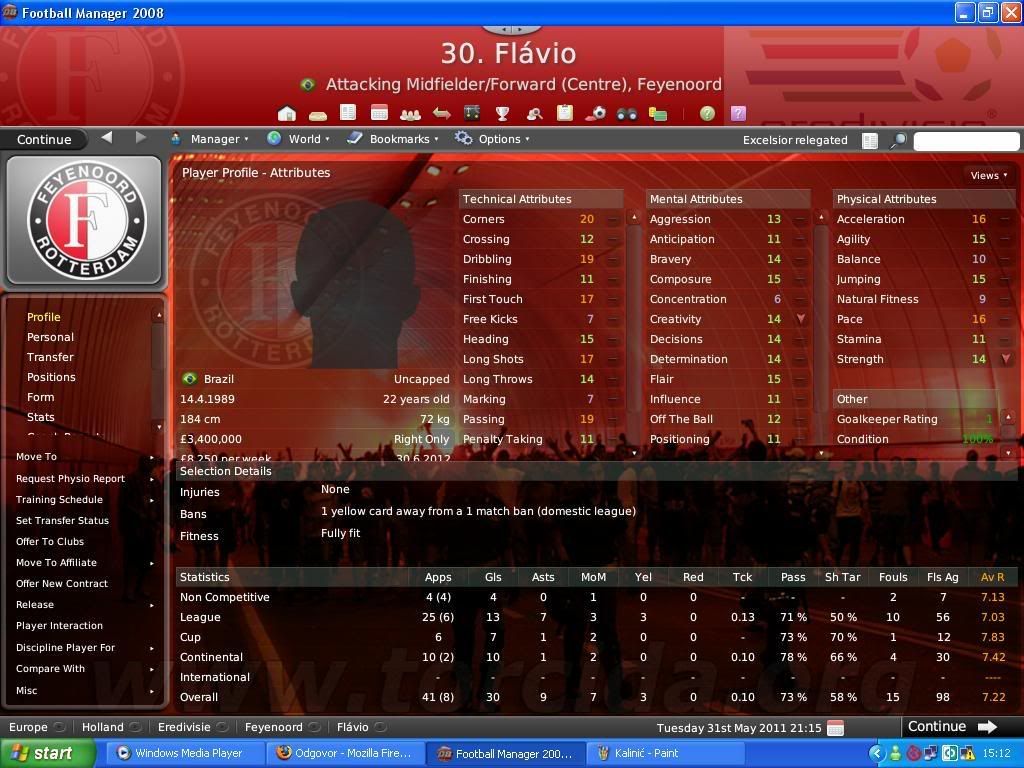Viewport: 1024px width, 768px height.
Task: Switch to Mozilla Firefox taskbar window
Action: pos(344,754)
